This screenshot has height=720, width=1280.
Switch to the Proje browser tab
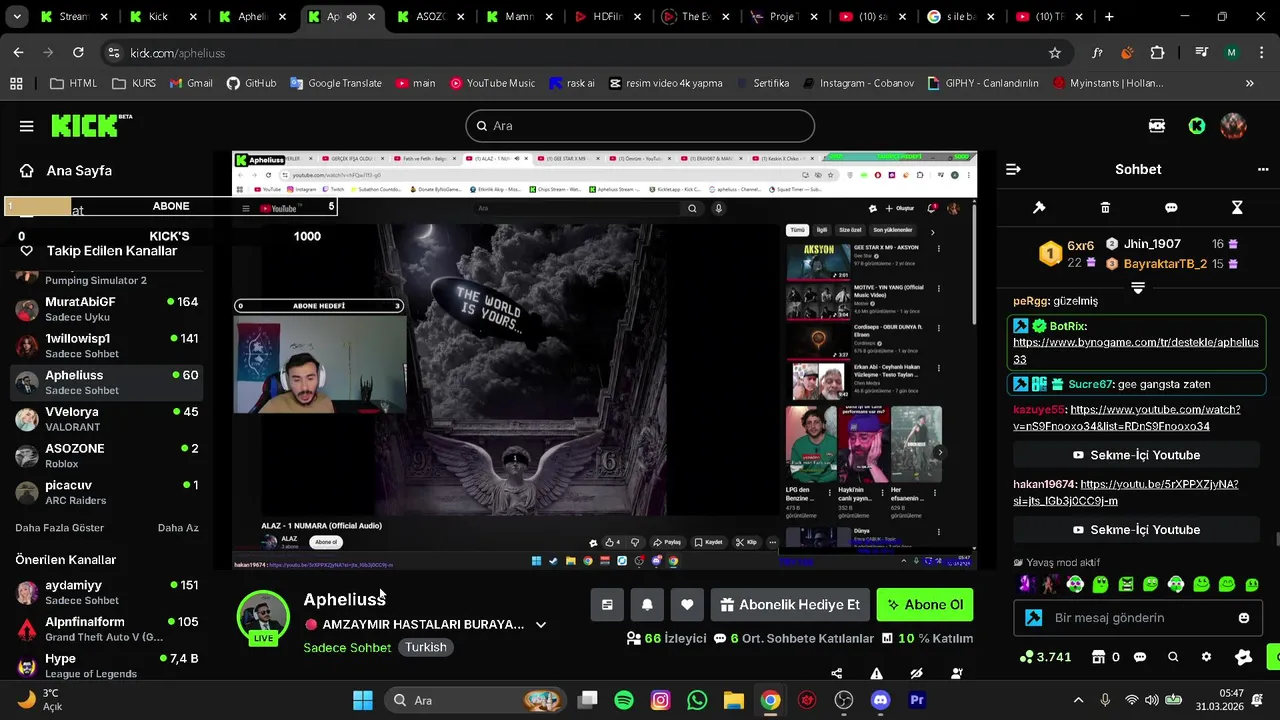pyautogui.click(x=787, y=17)
